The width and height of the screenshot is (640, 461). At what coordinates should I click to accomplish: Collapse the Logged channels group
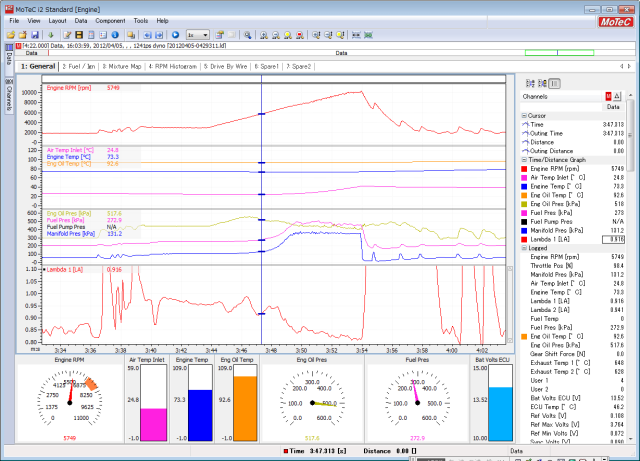pos(524,248)
